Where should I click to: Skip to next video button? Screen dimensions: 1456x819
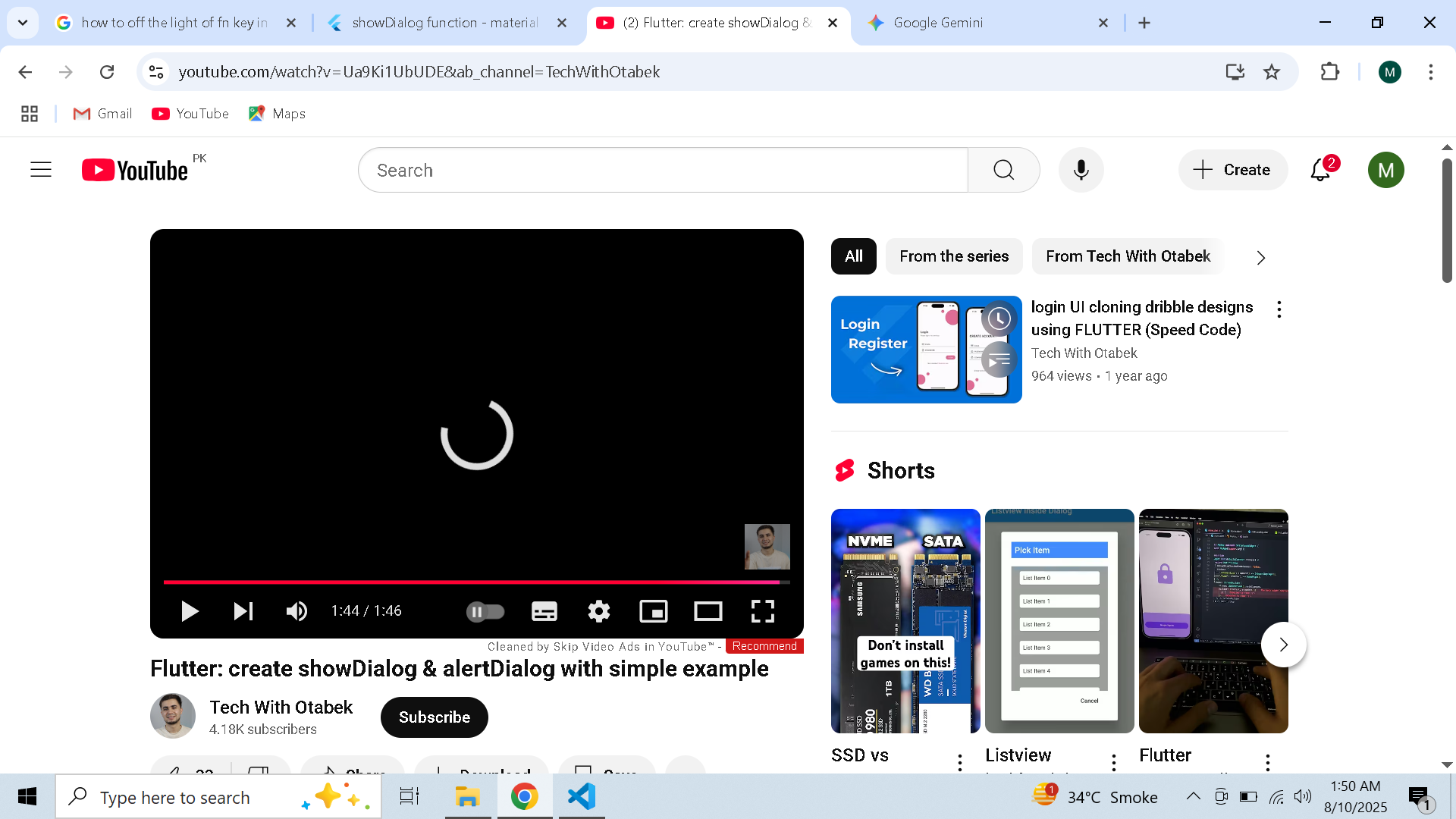pyautogui.click(x=243, y=611)
